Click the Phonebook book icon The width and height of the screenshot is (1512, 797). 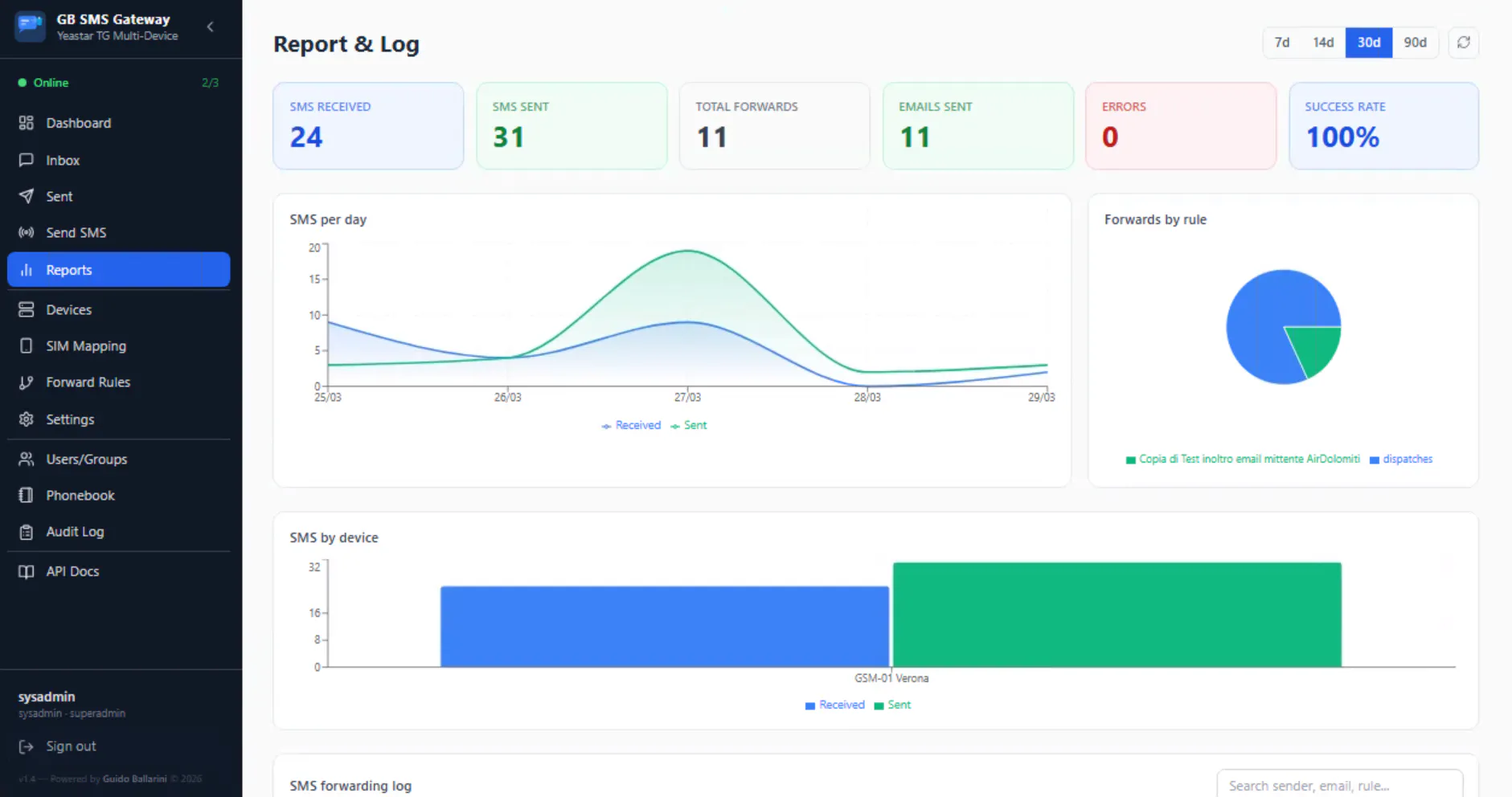pos(27,495)
